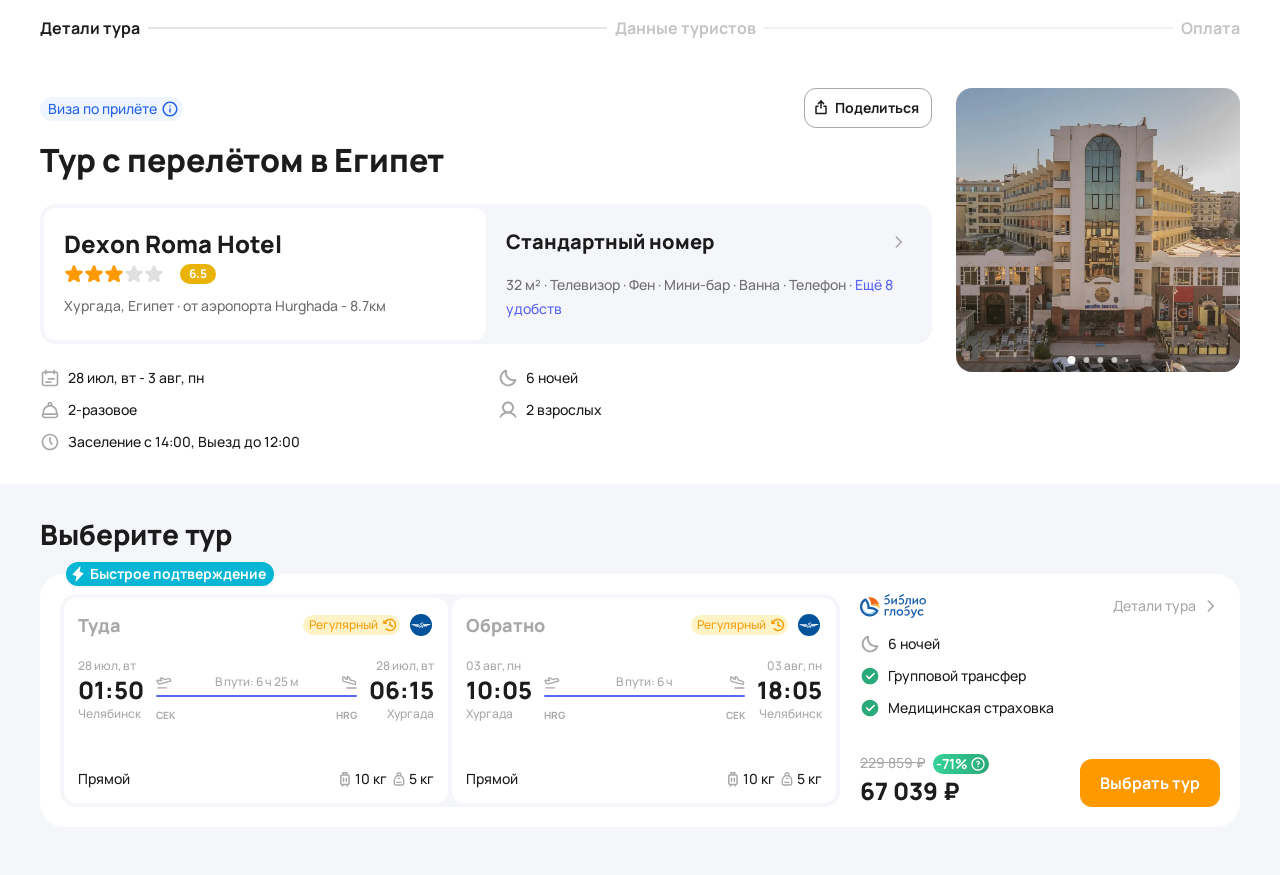This screenshot has width=1280, height=875.
Task: Select second dot in hotel photo carousel
Action: pyautogui.click(x=1086, y=360)
